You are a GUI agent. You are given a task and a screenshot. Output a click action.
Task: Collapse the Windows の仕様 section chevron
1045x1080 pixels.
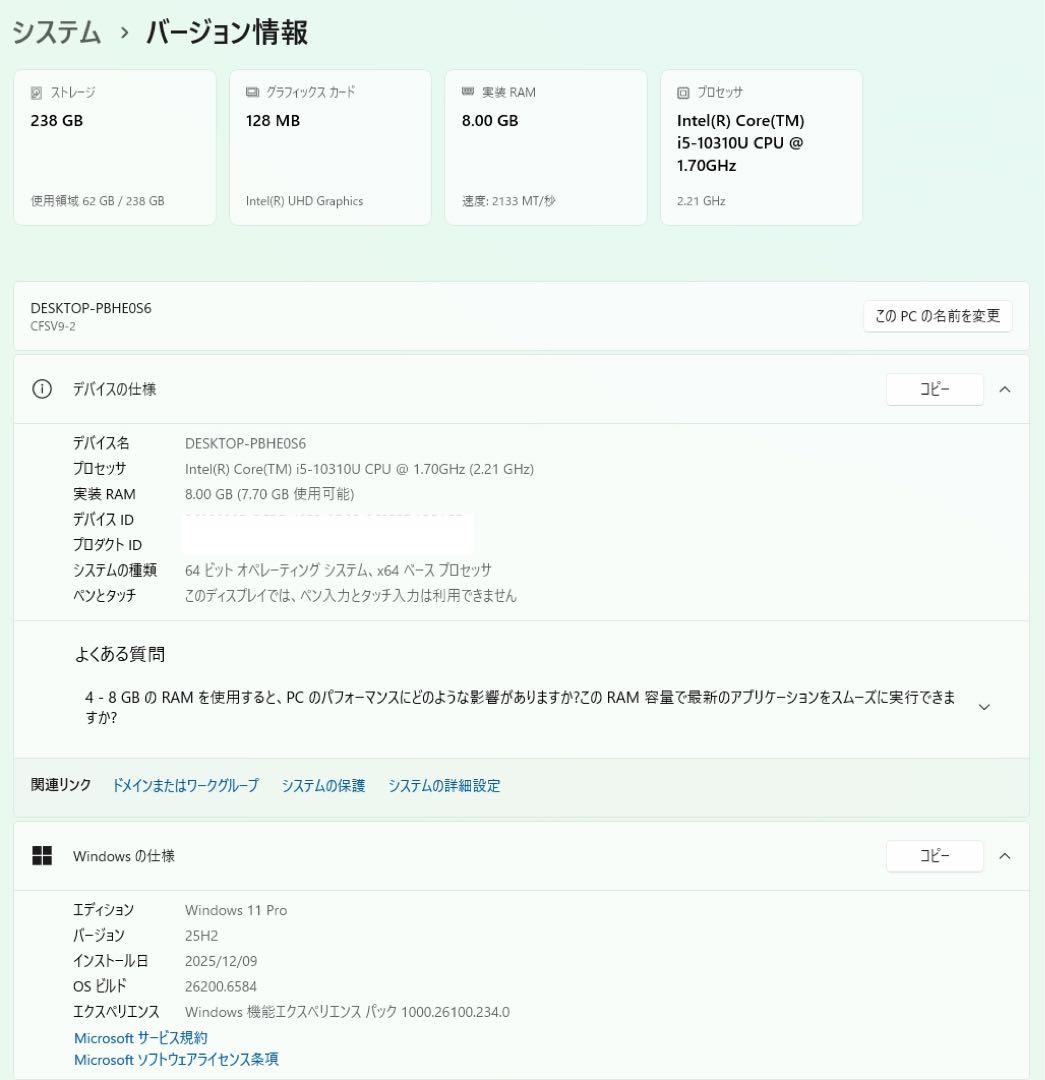(1006, 856)
